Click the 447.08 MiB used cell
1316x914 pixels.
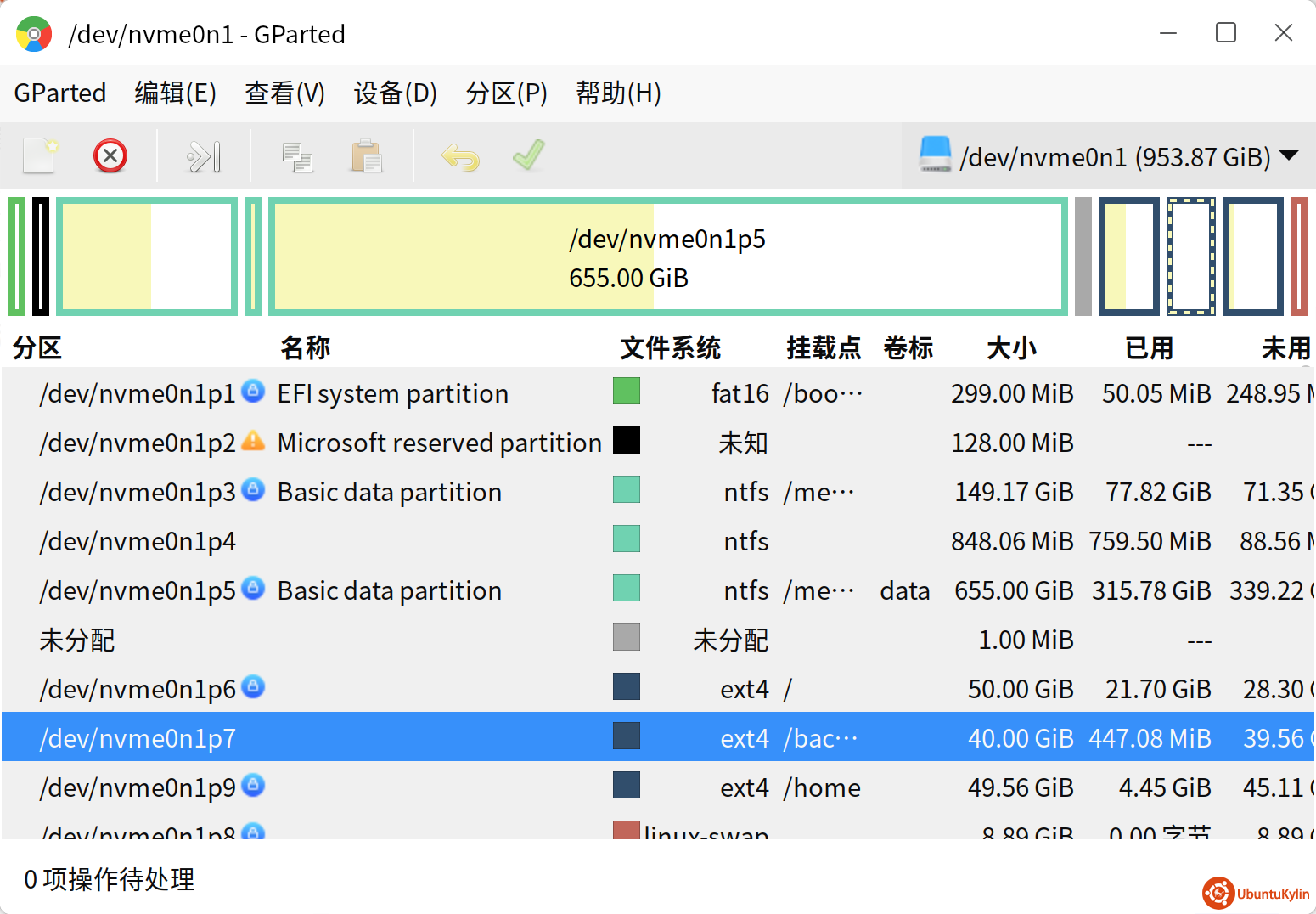[1150, 738]
